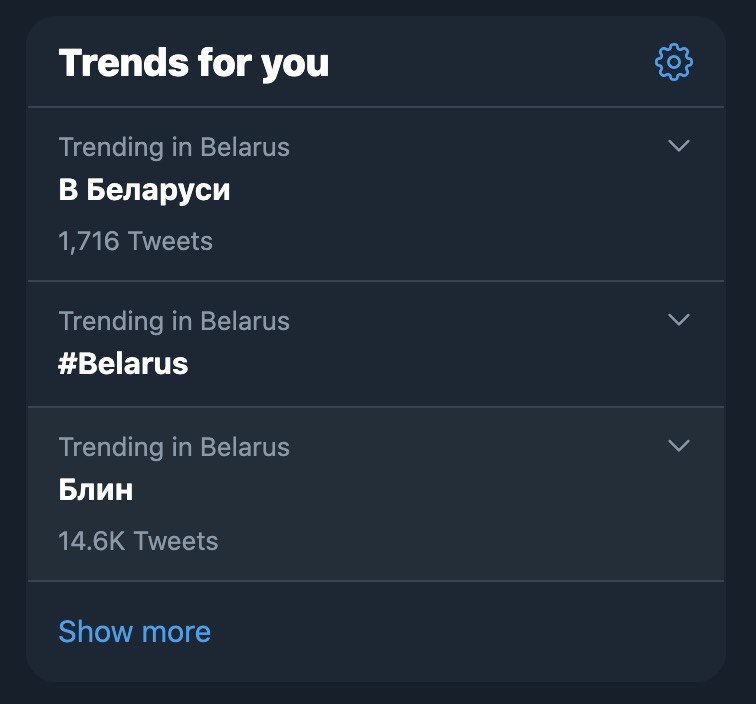756x704 pixels.
Task: Expand options chevron for В Беларуси trend
Action: tap(679, 146)
